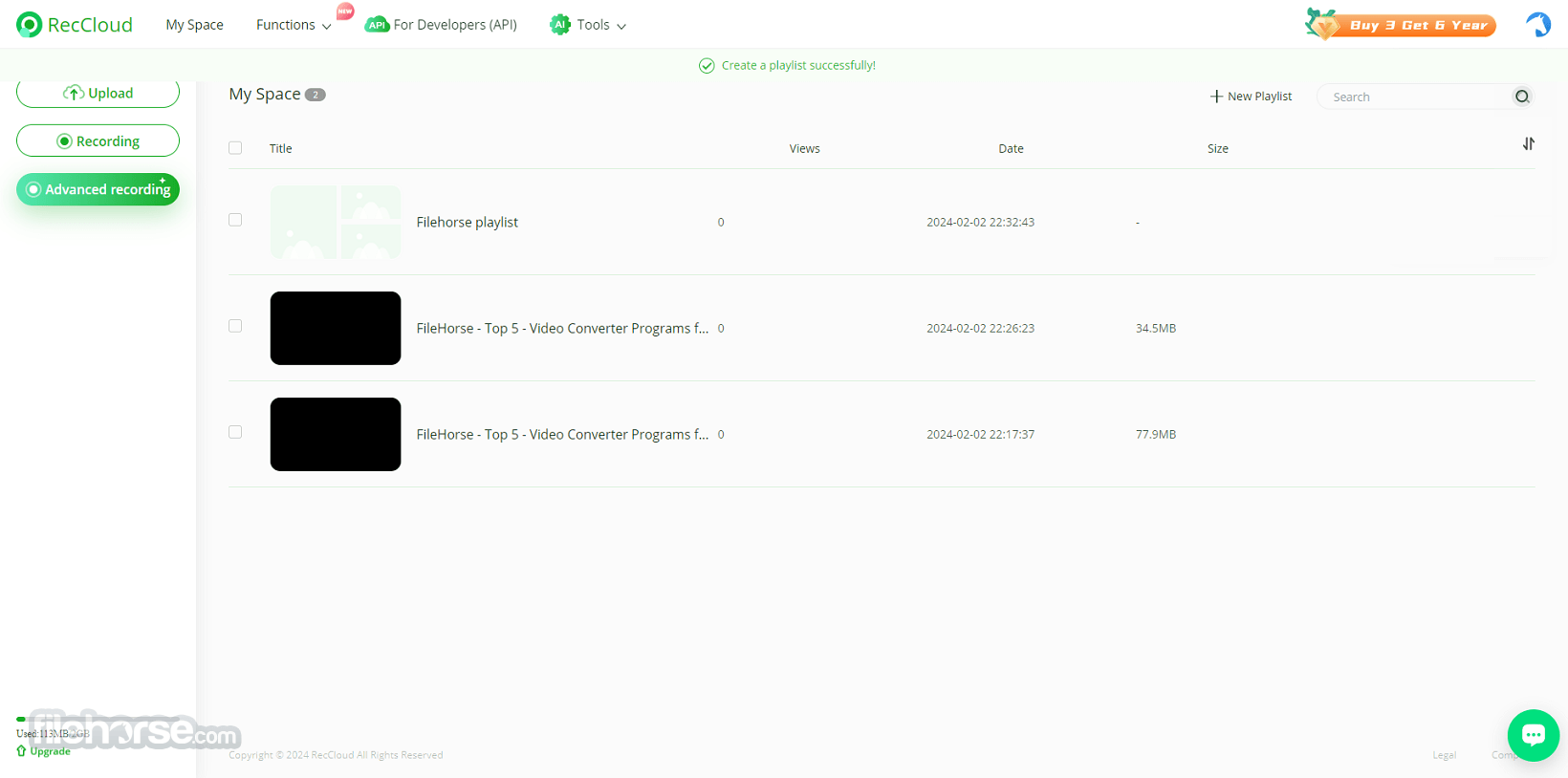The width and height of the screenshot is (1568, 778).
Task: Toggle the list sort order icon
Action: click(x=1529, y=144)
